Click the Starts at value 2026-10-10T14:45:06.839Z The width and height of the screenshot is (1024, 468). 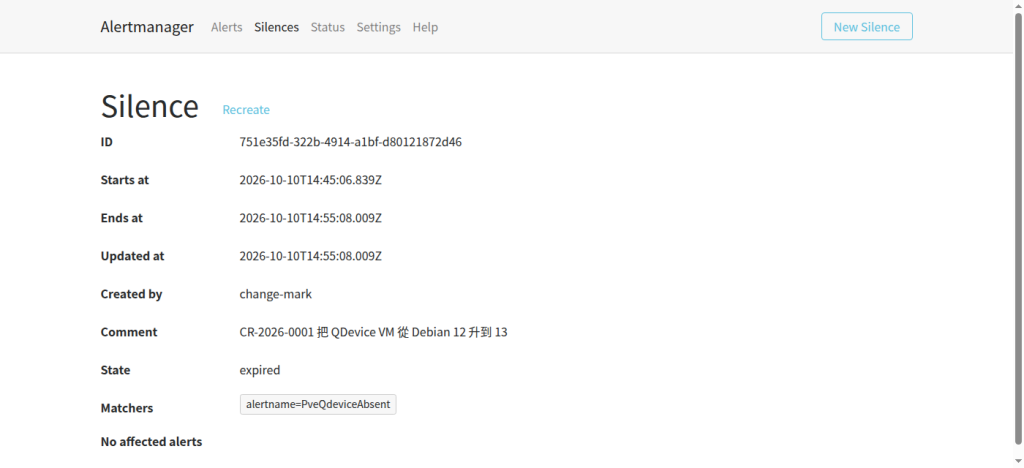[x=311, y=179]
